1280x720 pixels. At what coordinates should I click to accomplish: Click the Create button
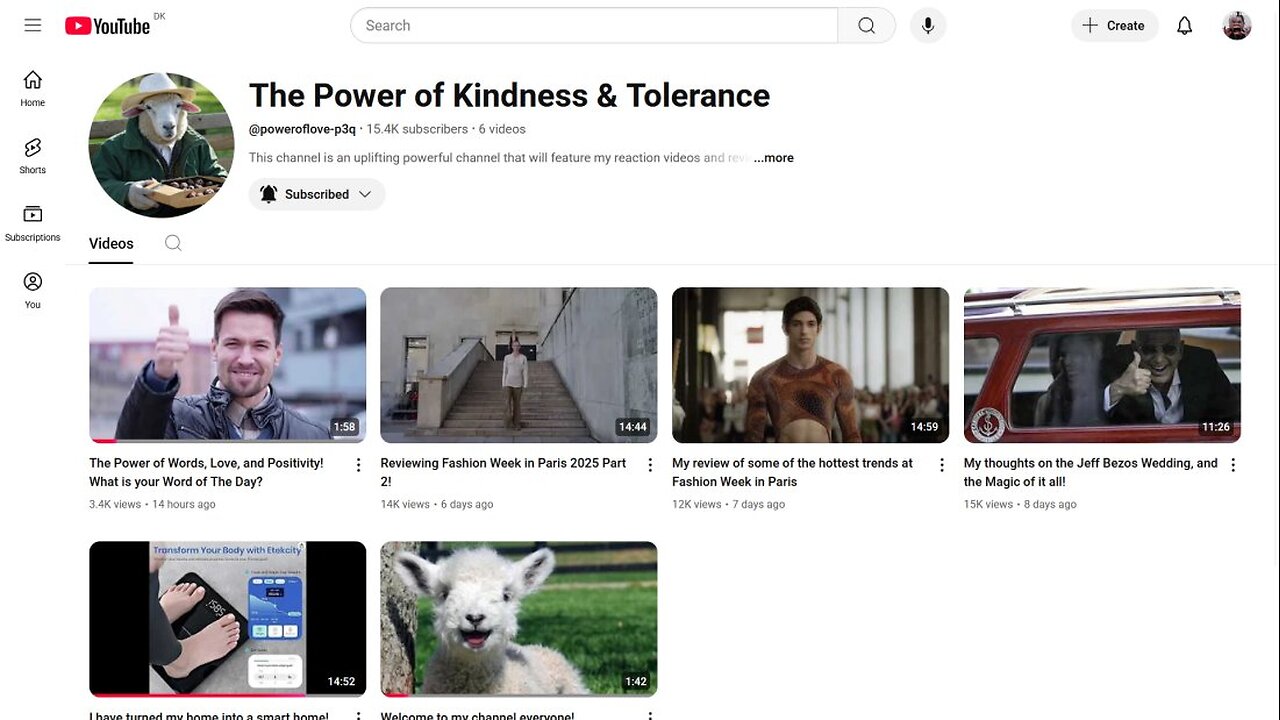click(x=1114, y=26)
